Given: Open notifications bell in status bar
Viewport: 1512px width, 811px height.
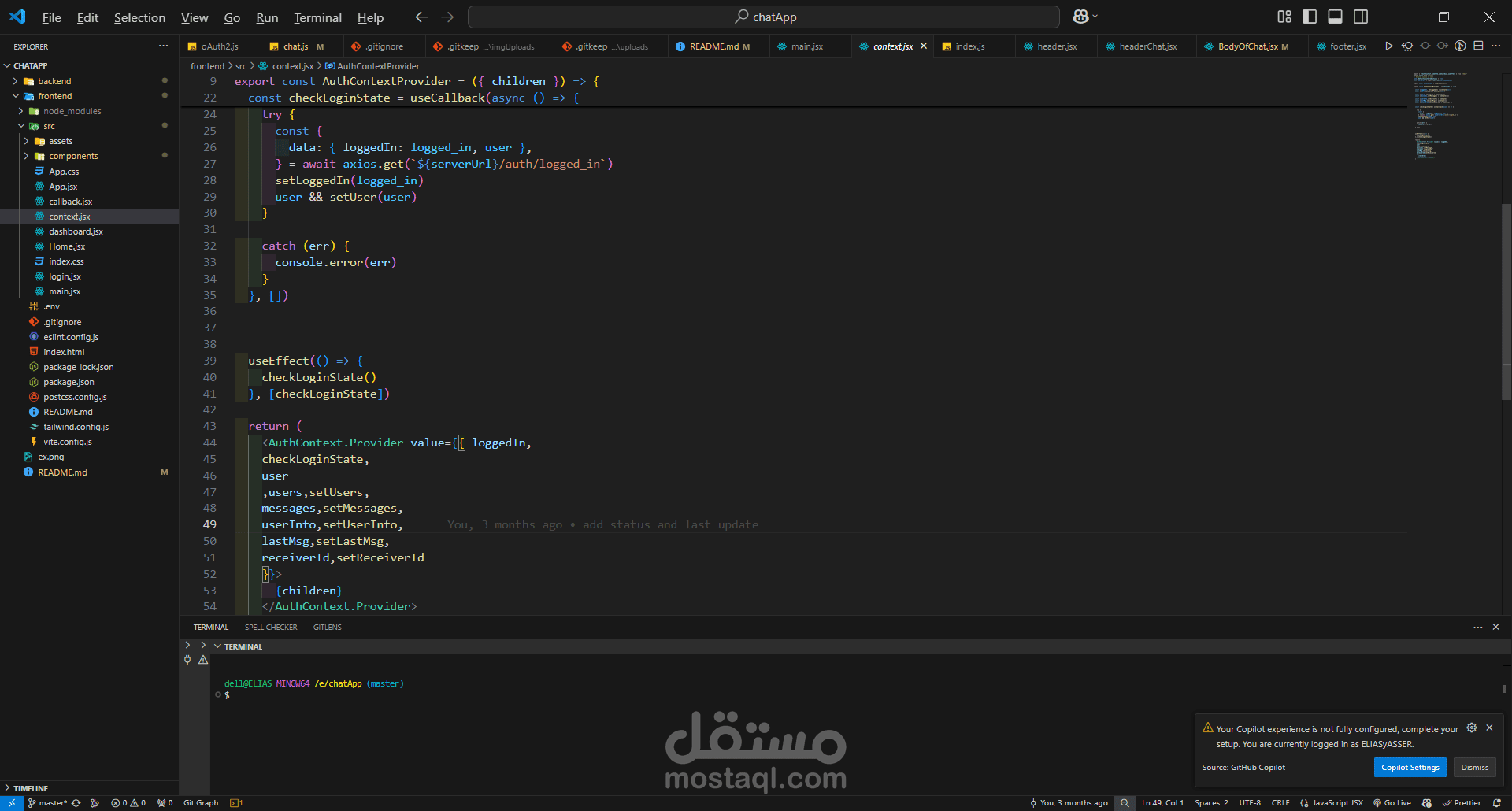Looking at the screenshot, I should pos(1497,803).
